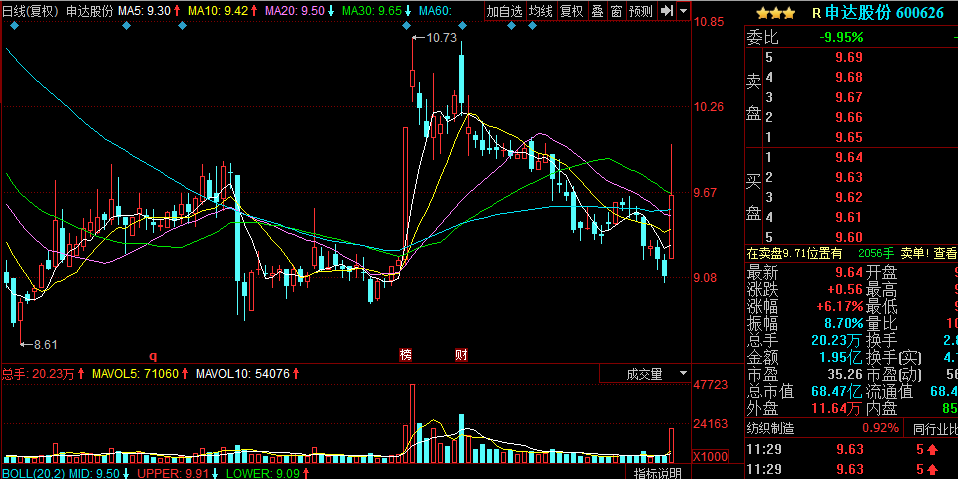Toggle the 均线 moving average display
This screenshot has width=958, height=479.
pos(541,11)
